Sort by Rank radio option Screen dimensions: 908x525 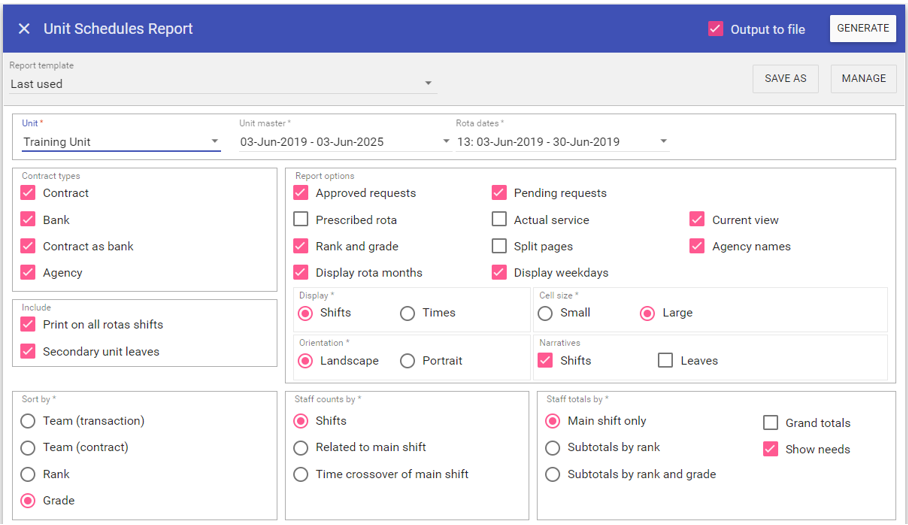point(28,474)
